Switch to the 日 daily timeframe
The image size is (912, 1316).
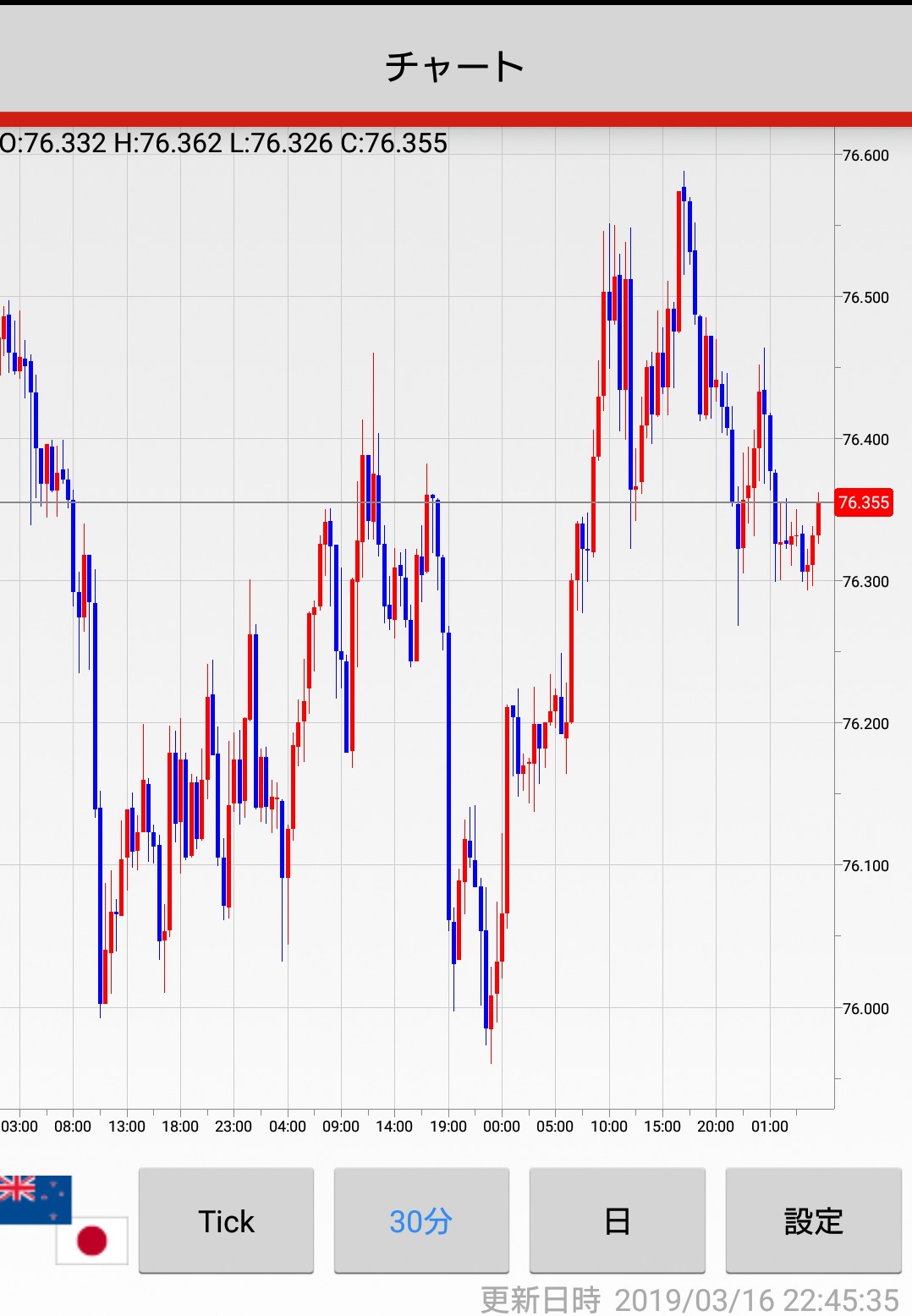617,1220
